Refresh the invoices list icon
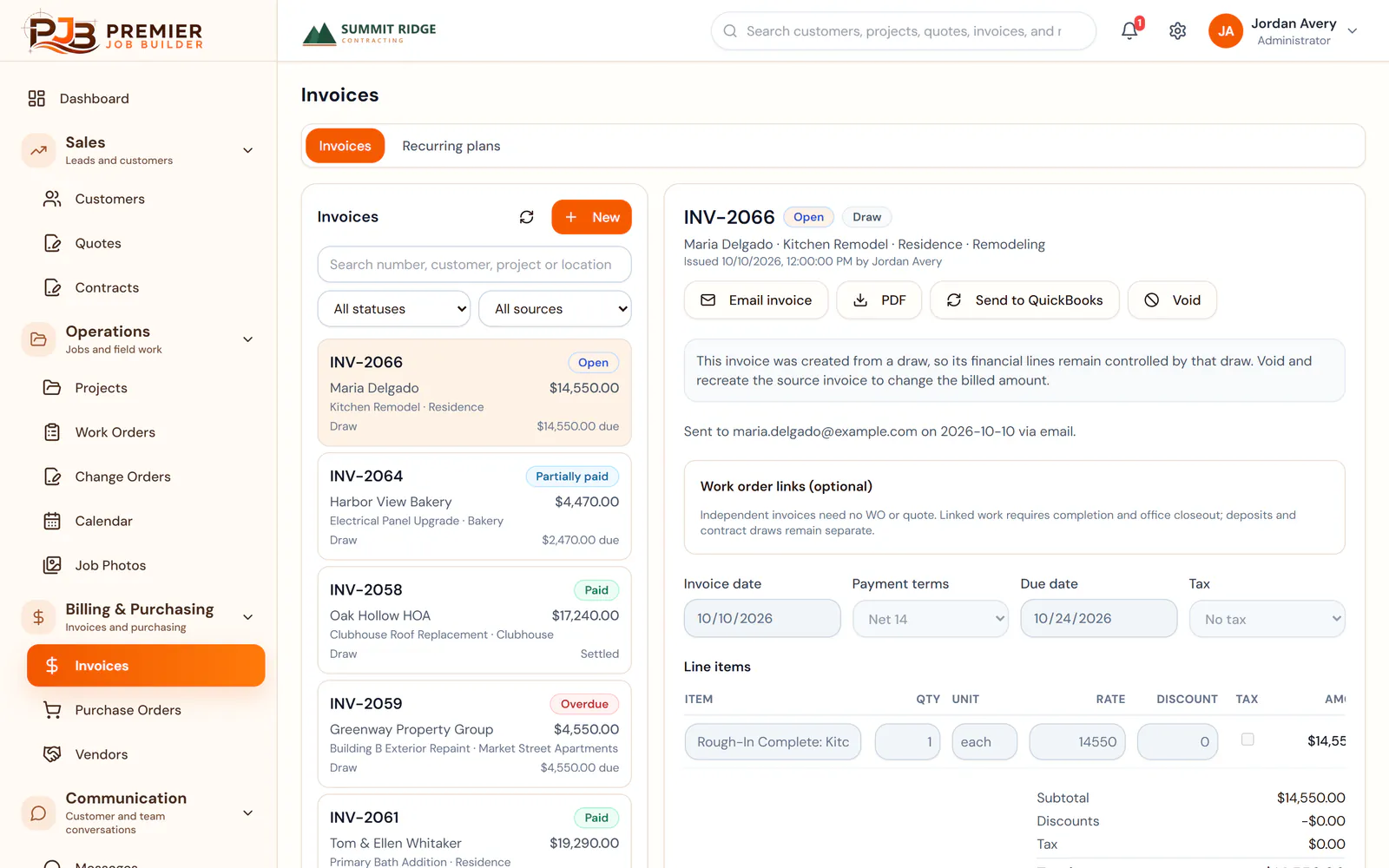1389x868 pixels. coord(526,217)
